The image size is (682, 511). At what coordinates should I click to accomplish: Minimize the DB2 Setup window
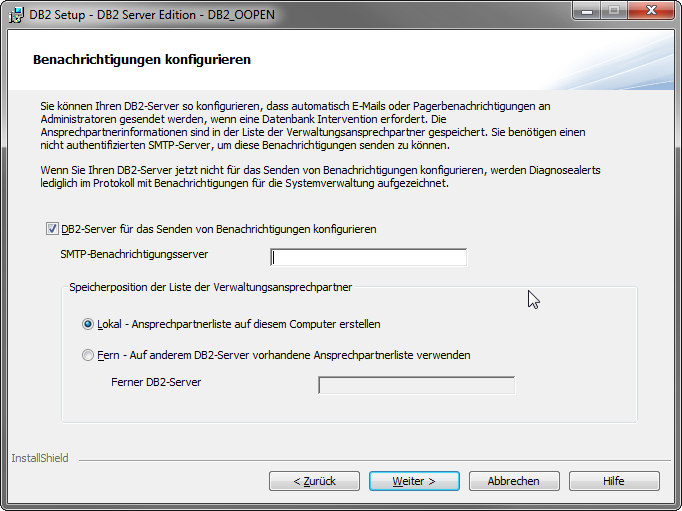point(587,11)
